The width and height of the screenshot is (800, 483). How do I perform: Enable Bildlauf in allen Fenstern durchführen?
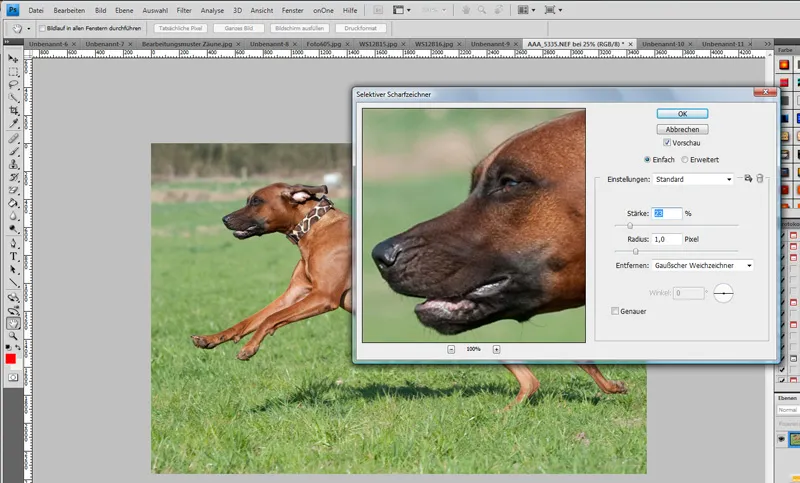(42, 29)
